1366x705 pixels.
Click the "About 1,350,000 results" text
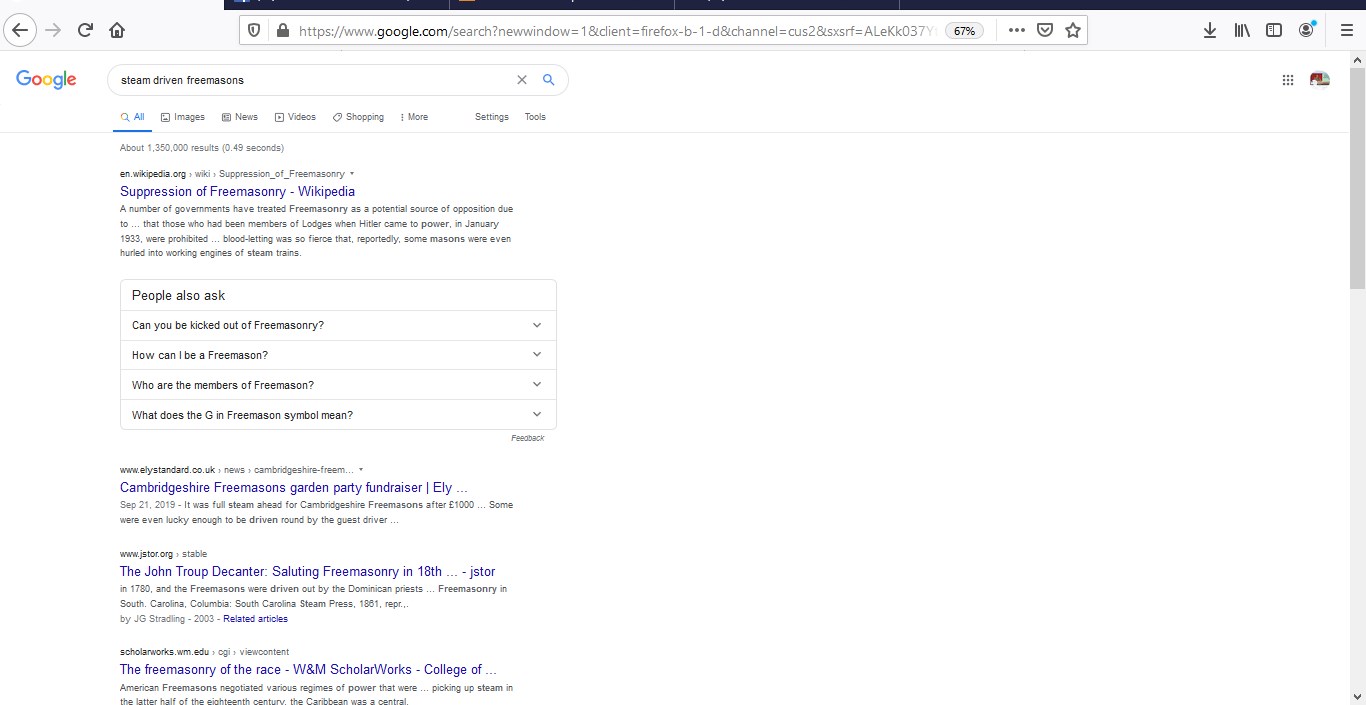[202, 148]
